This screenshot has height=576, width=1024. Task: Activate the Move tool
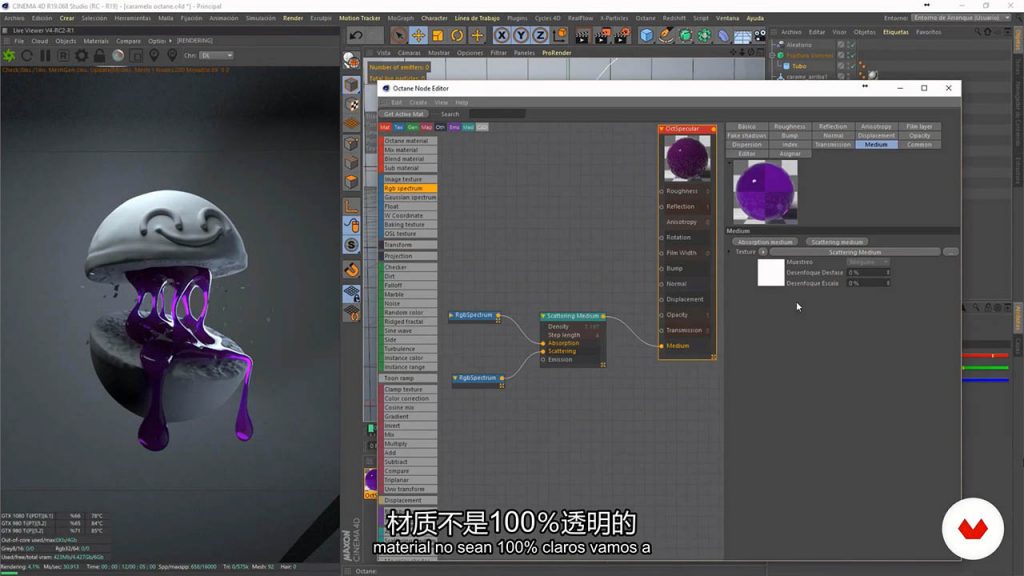[x=418, y=35]
